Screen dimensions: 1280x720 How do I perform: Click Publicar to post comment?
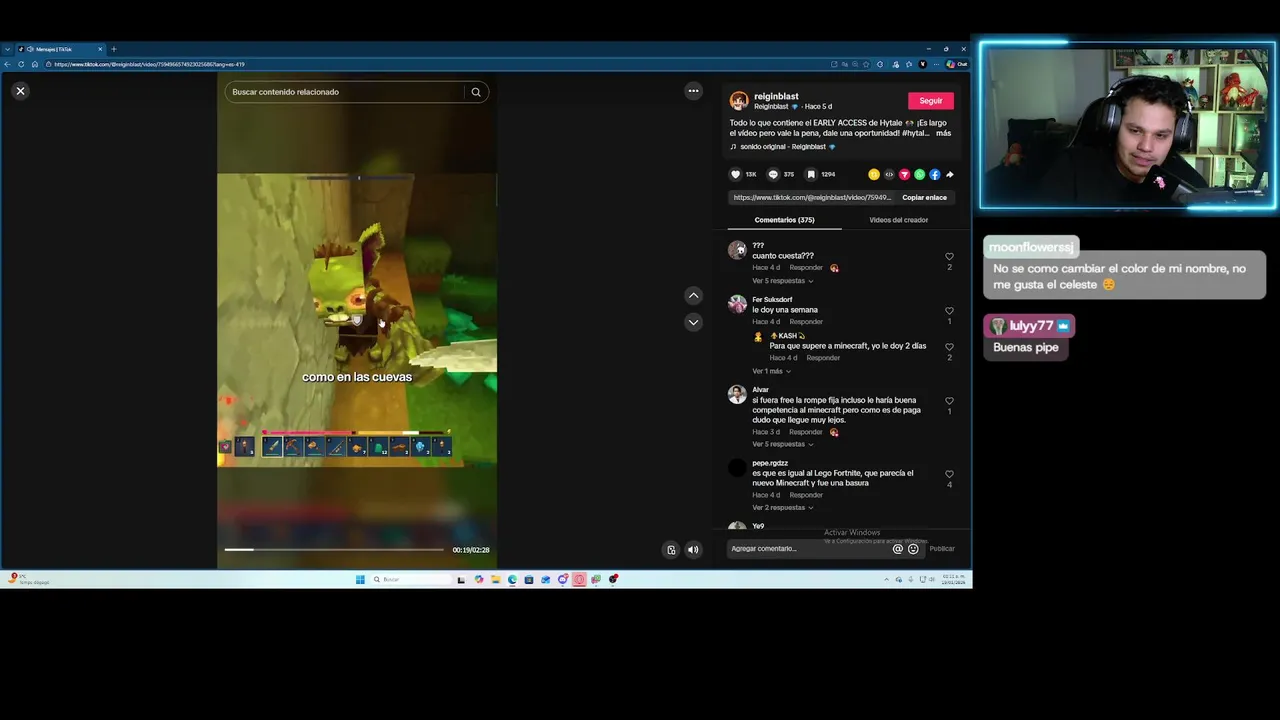click(942, 549)
